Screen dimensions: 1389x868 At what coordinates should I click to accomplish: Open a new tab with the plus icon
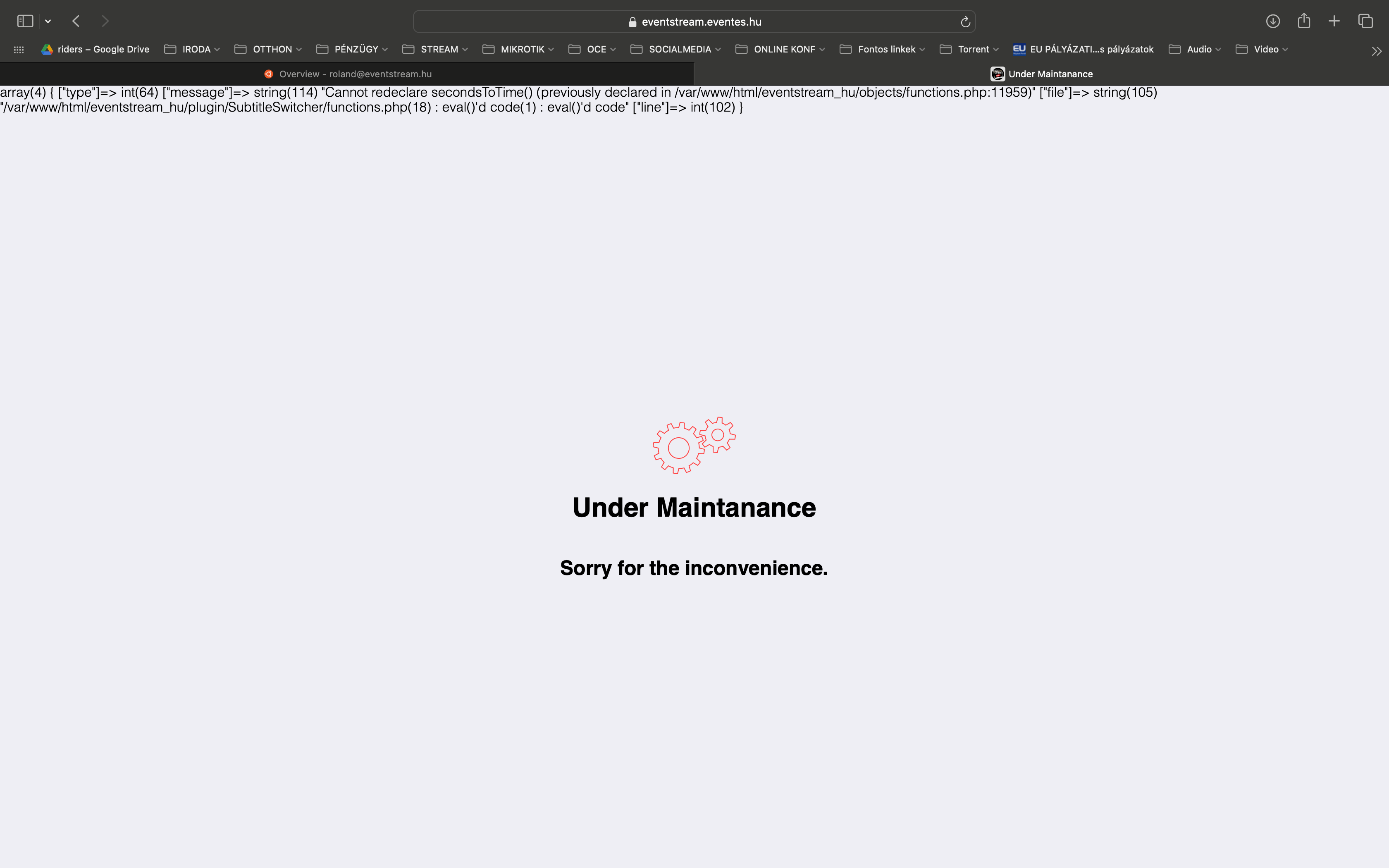[x=1333, y=21]
